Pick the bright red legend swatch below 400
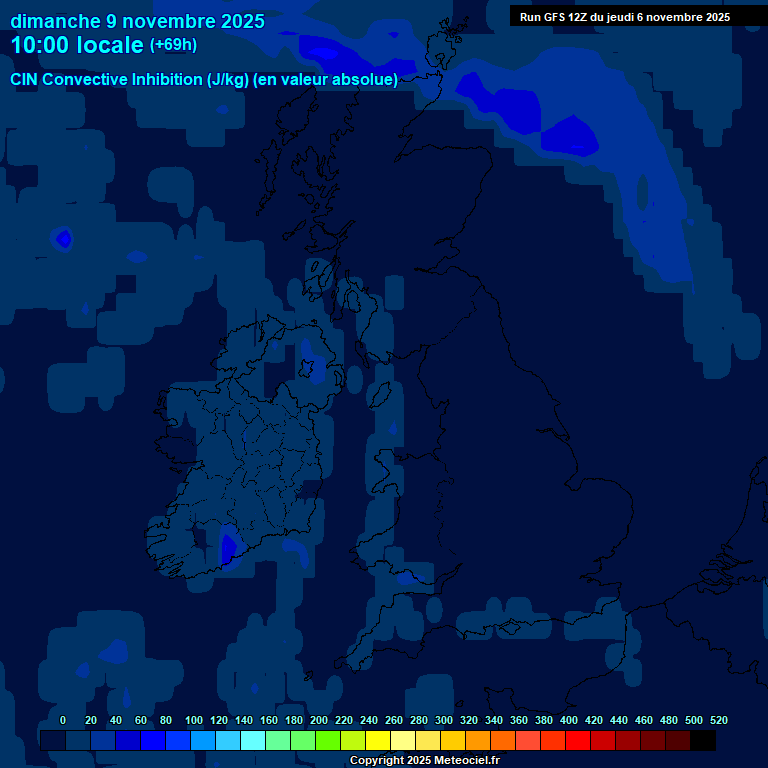Viewport: 768px width, 768px height. [x=578, y=741]
